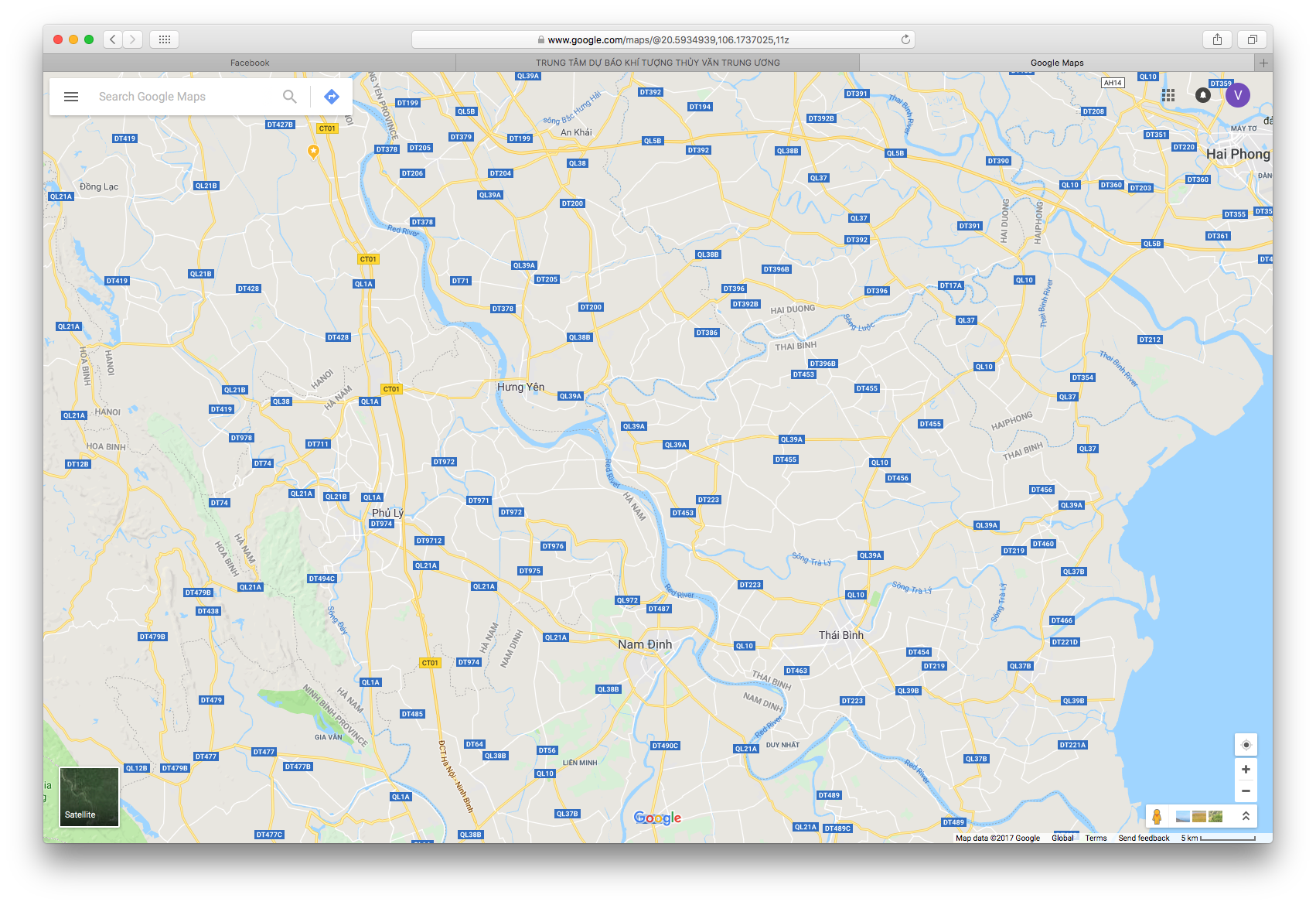Image resolution: width=1316 pixels, height=905 pixels.
Task: Zoom out on the map
Action: click(1246, 791)
